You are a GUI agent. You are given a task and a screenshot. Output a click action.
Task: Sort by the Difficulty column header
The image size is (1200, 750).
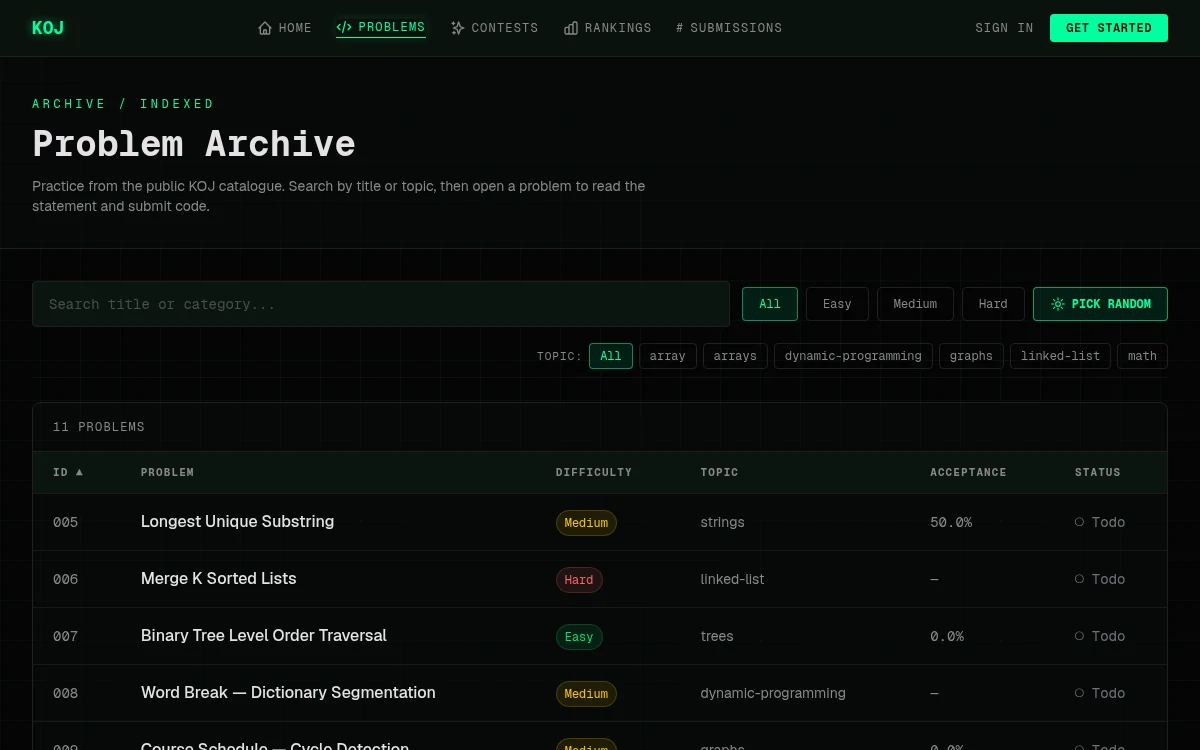[594, 472]
